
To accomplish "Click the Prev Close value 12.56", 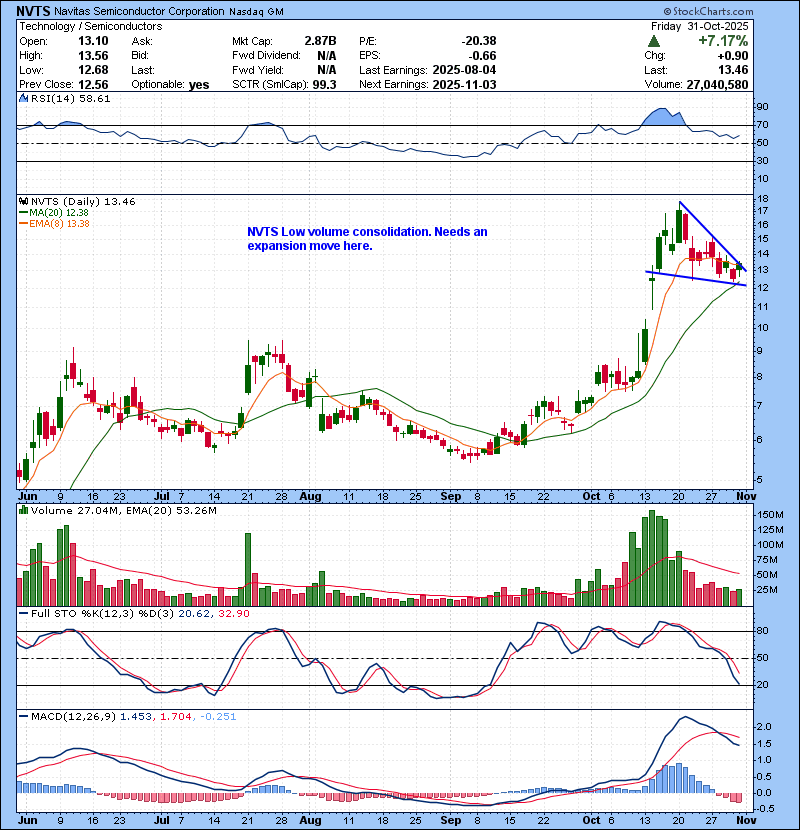I will (x=93, y=85).
